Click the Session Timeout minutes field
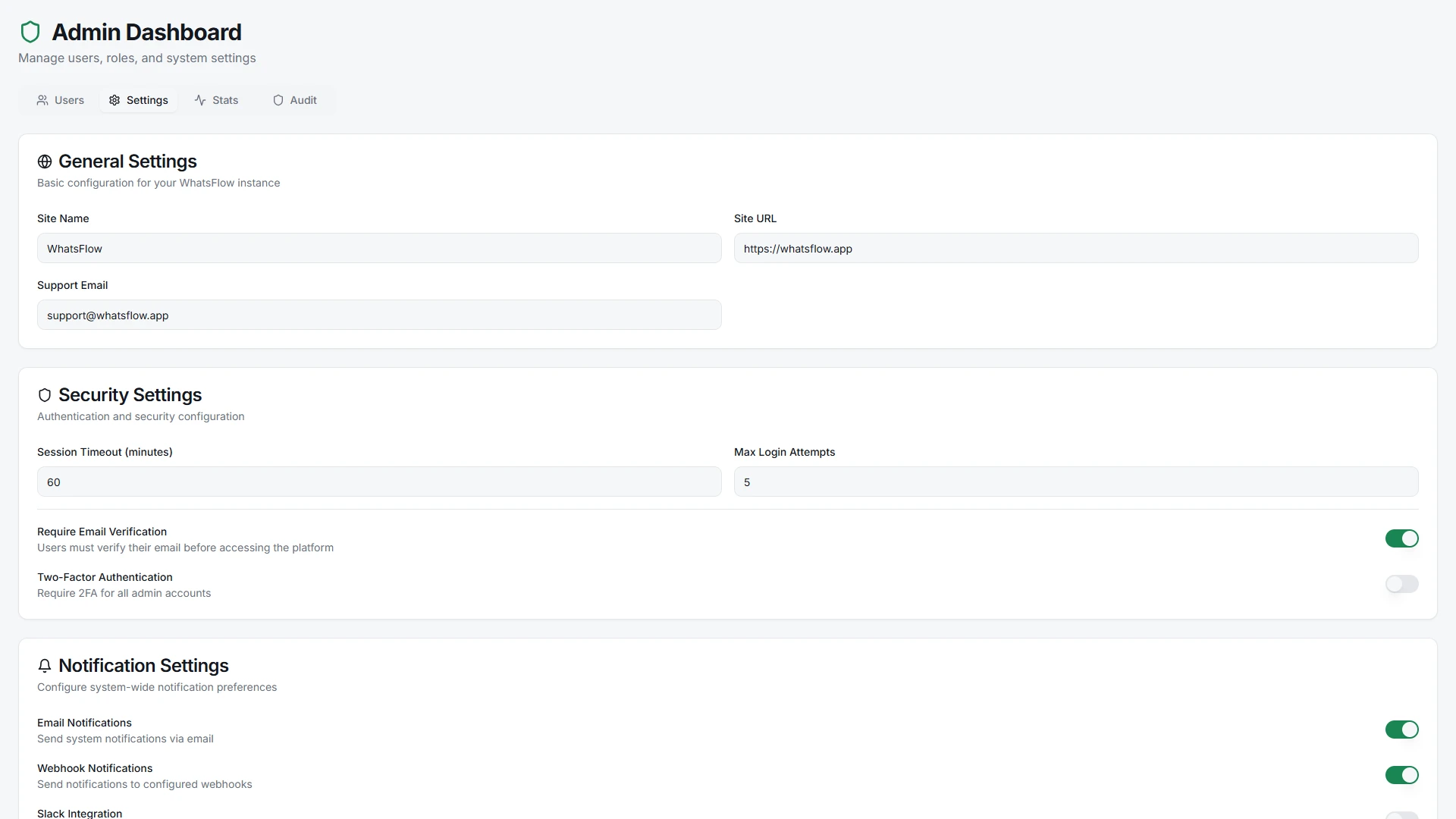This screenshot has height=819, width=1456. [379, 482]
